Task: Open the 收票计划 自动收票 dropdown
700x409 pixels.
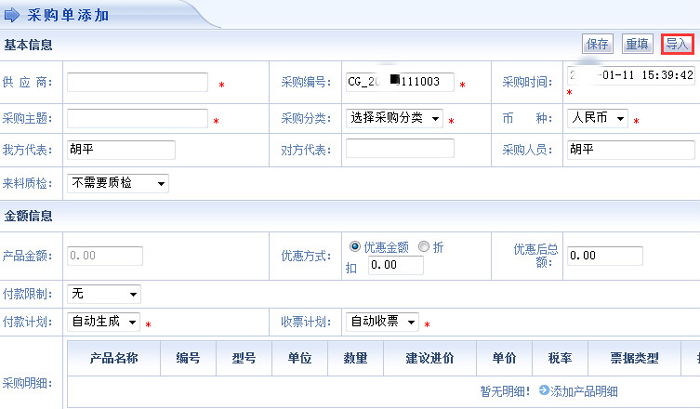Action: (382, 322)
